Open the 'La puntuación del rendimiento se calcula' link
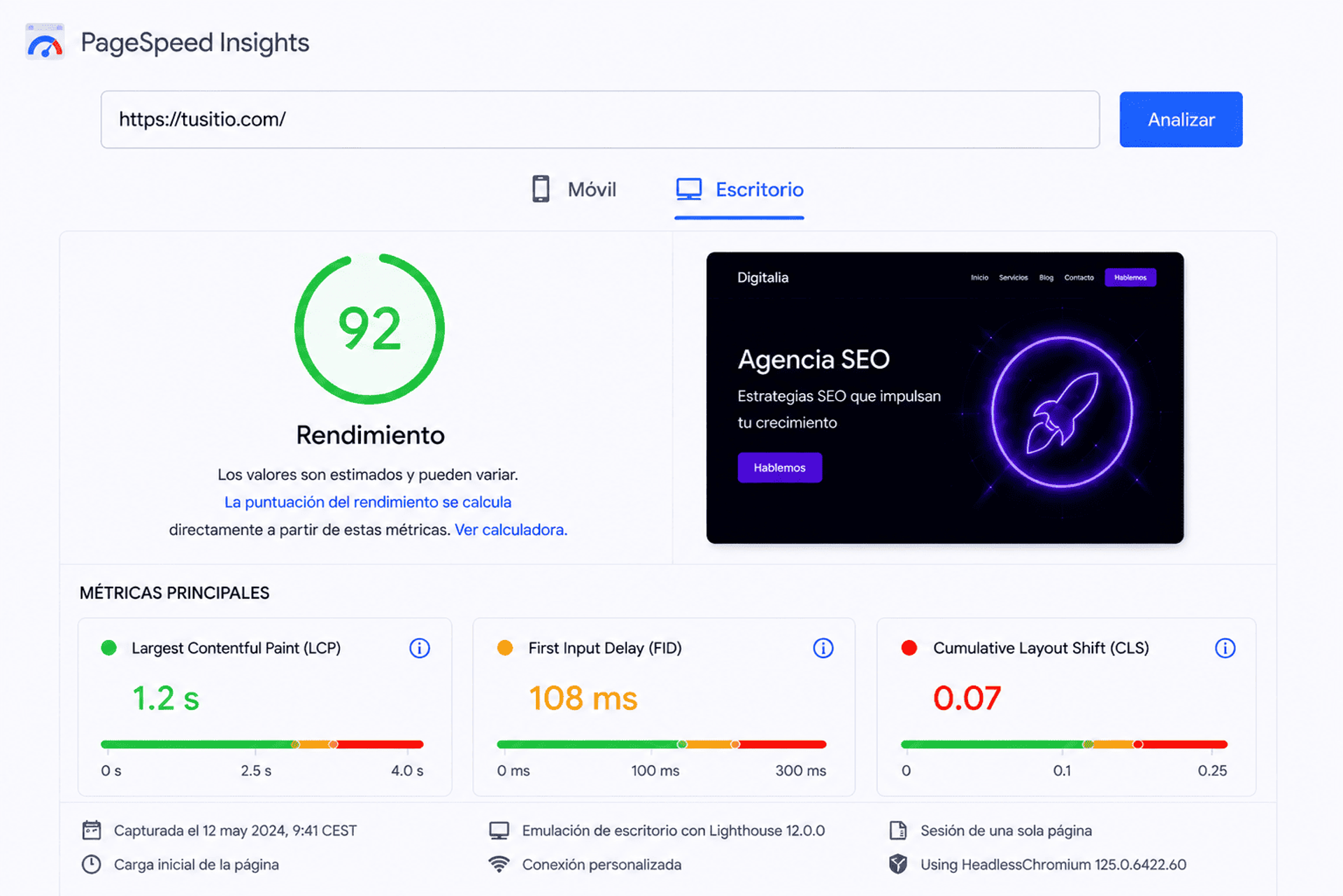1343x896 pixels. (x=368, y=502)
